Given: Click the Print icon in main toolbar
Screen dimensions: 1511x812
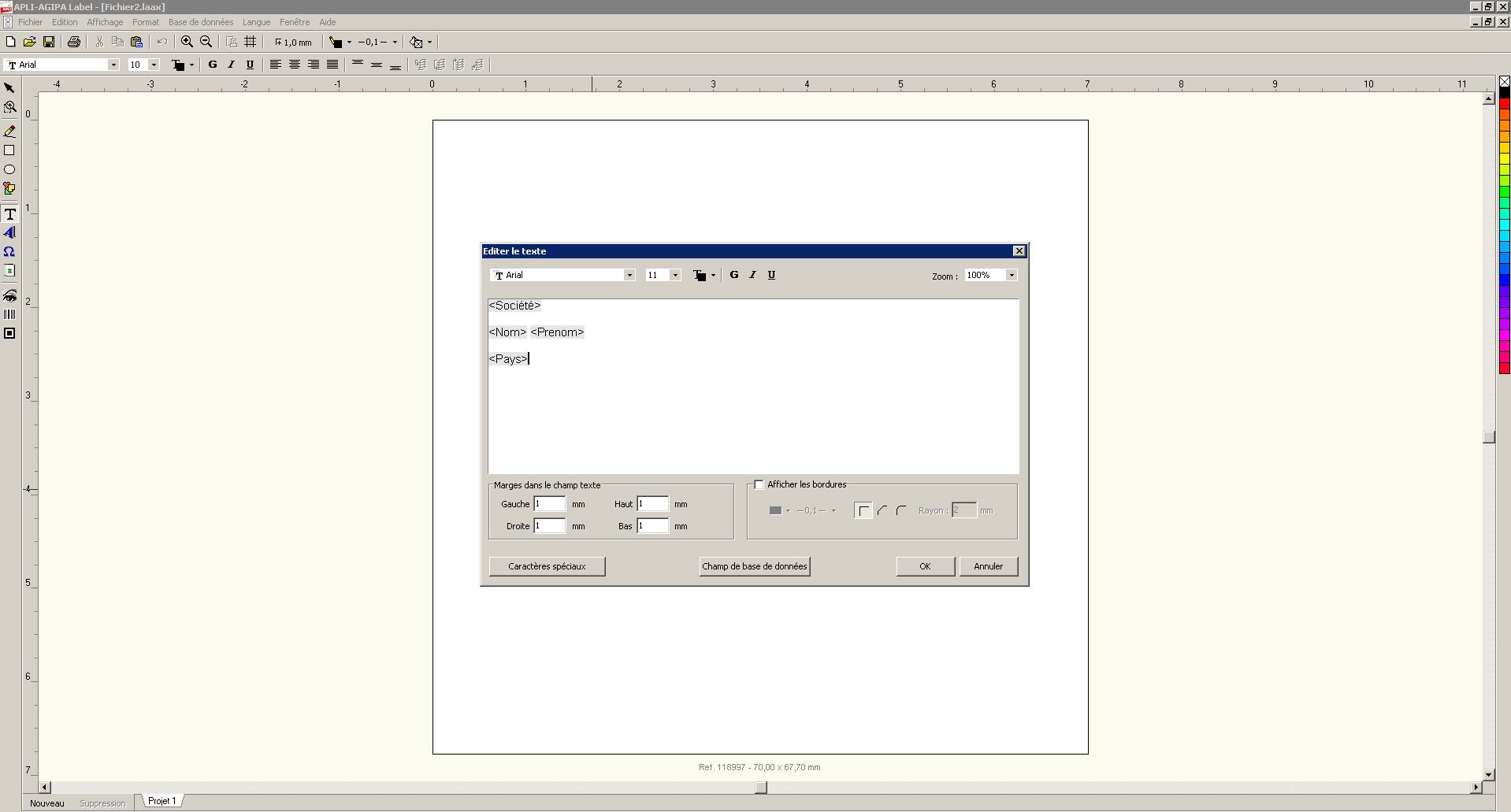Looking at the screenshot, I should 73,42.
